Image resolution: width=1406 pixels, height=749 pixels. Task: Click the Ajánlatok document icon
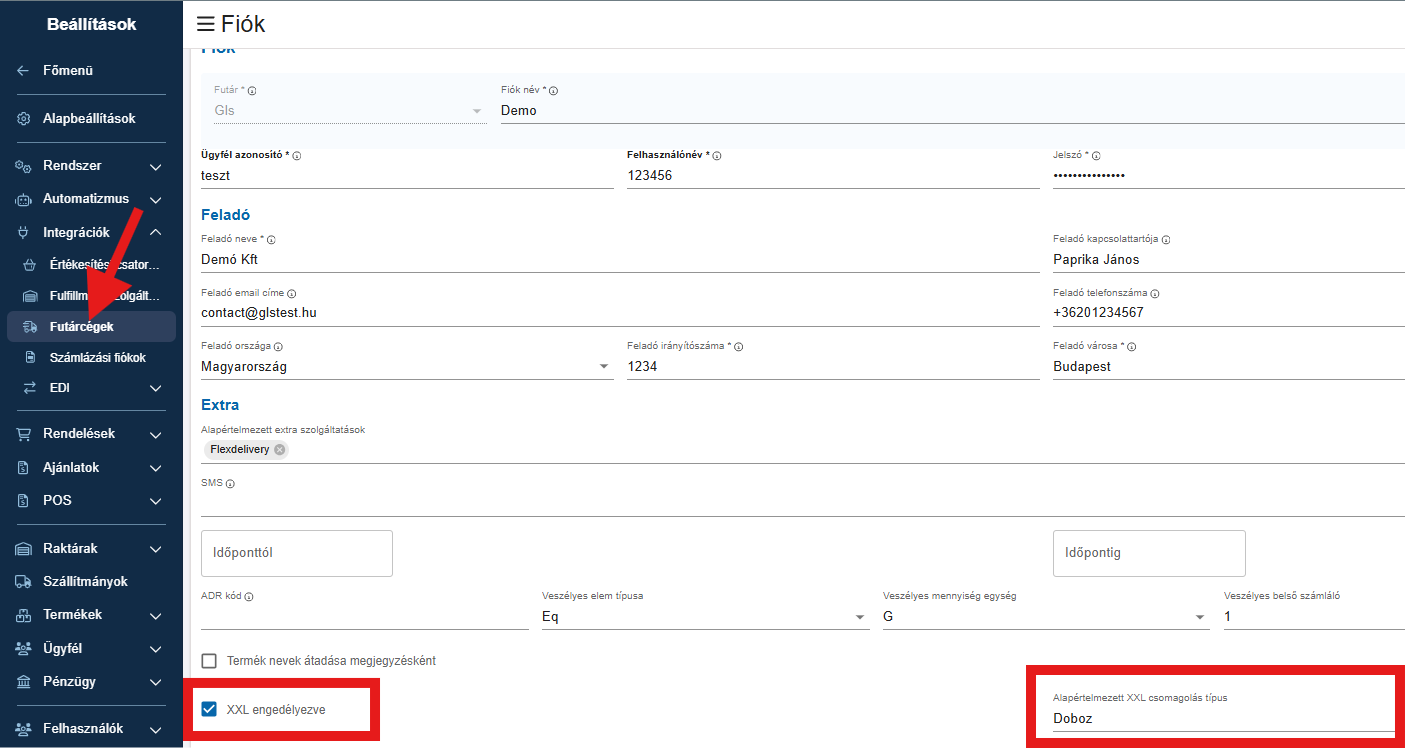24,468
